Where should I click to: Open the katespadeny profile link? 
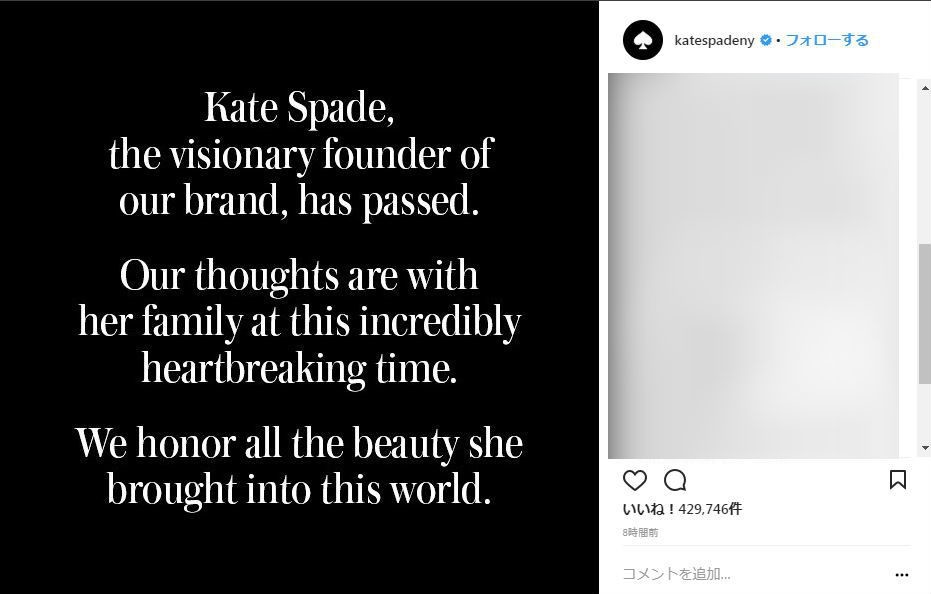click(714, 40)
